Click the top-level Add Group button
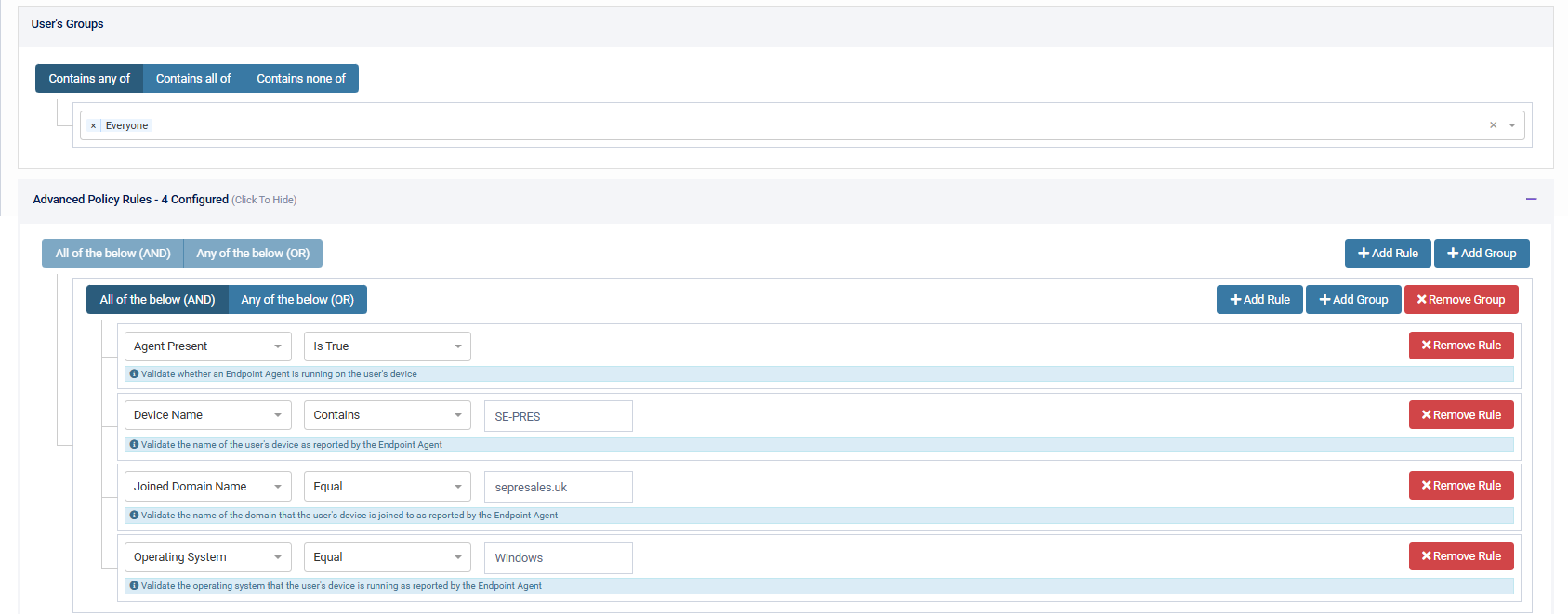Screen dimensions: 1568x614 tap(1481, 254)
